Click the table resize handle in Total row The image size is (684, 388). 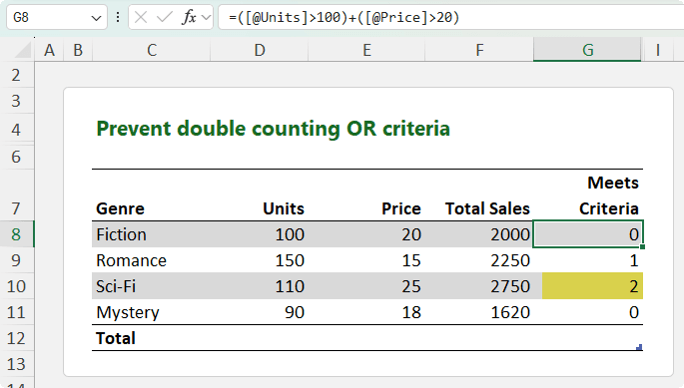(640, 347)
